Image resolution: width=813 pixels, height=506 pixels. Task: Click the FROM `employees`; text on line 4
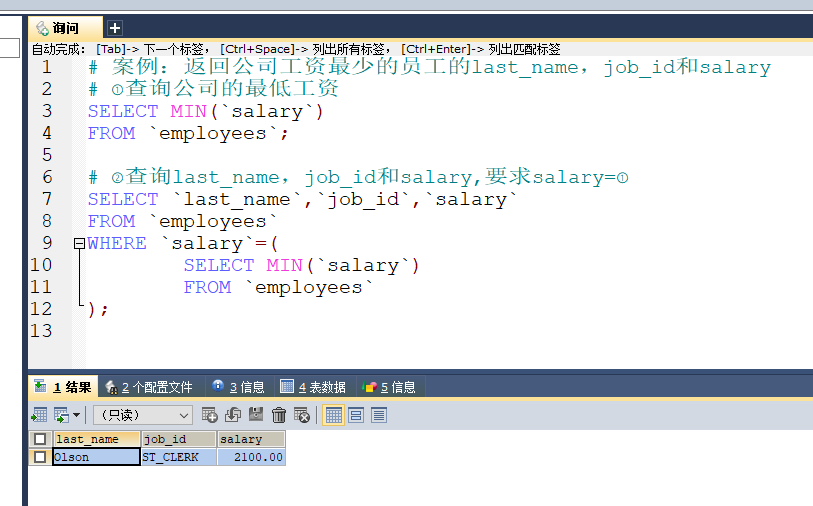[x=188, y=134]
